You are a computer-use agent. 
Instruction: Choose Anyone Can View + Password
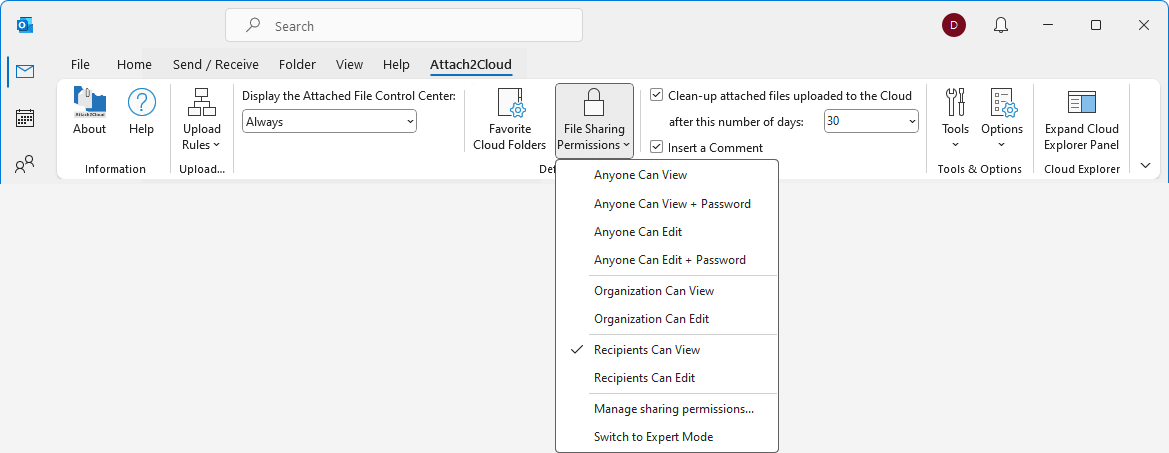pos(667,203)
